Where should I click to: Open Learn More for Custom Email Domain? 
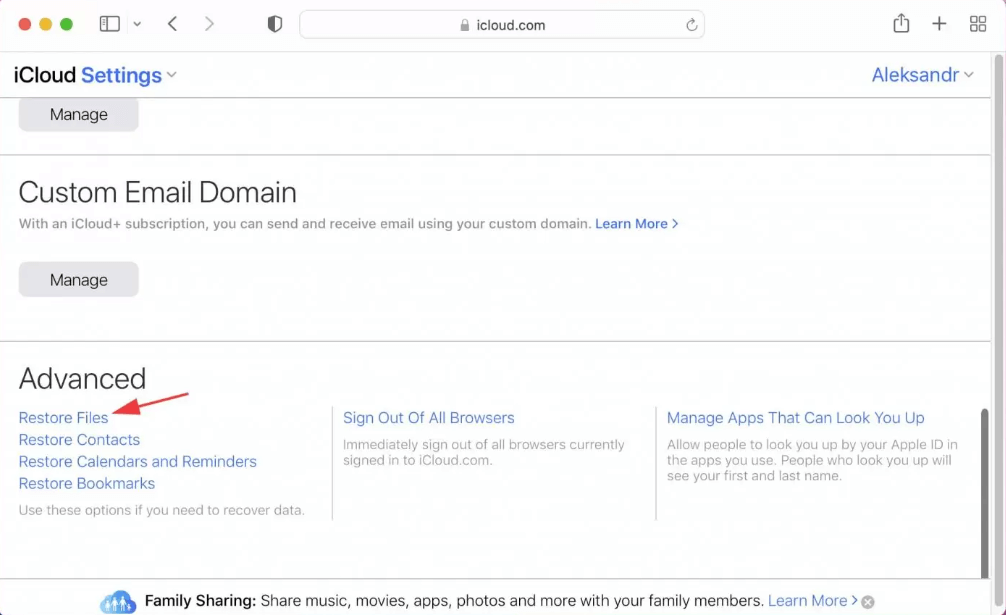click(636, 224)
